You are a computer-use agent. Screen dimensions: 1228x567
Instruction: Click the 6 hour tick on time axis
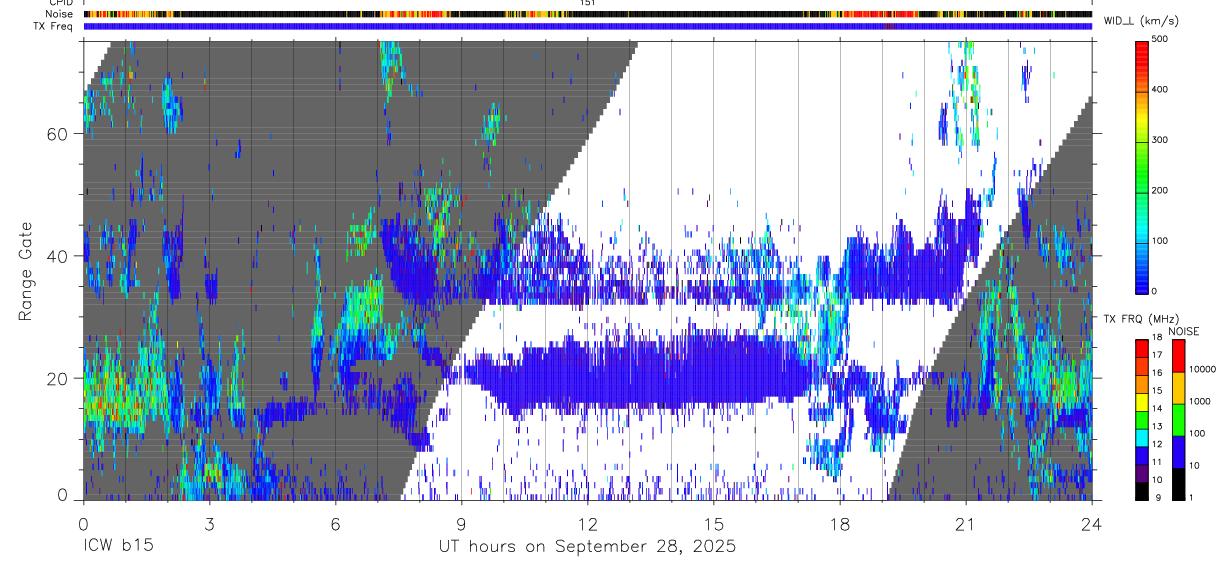(x=335, y=523)
